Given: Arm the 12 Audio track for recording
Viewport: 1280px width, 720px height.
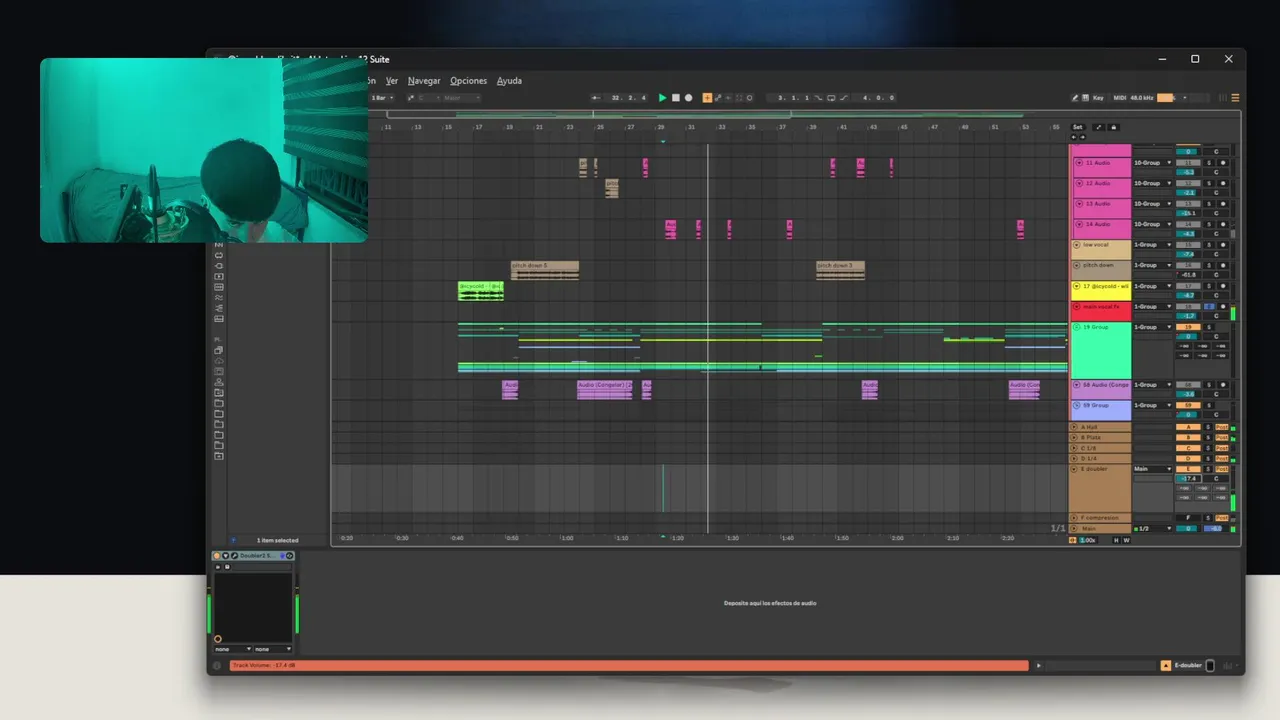Looking at the screenshot, I should [x=1222, y=183].
